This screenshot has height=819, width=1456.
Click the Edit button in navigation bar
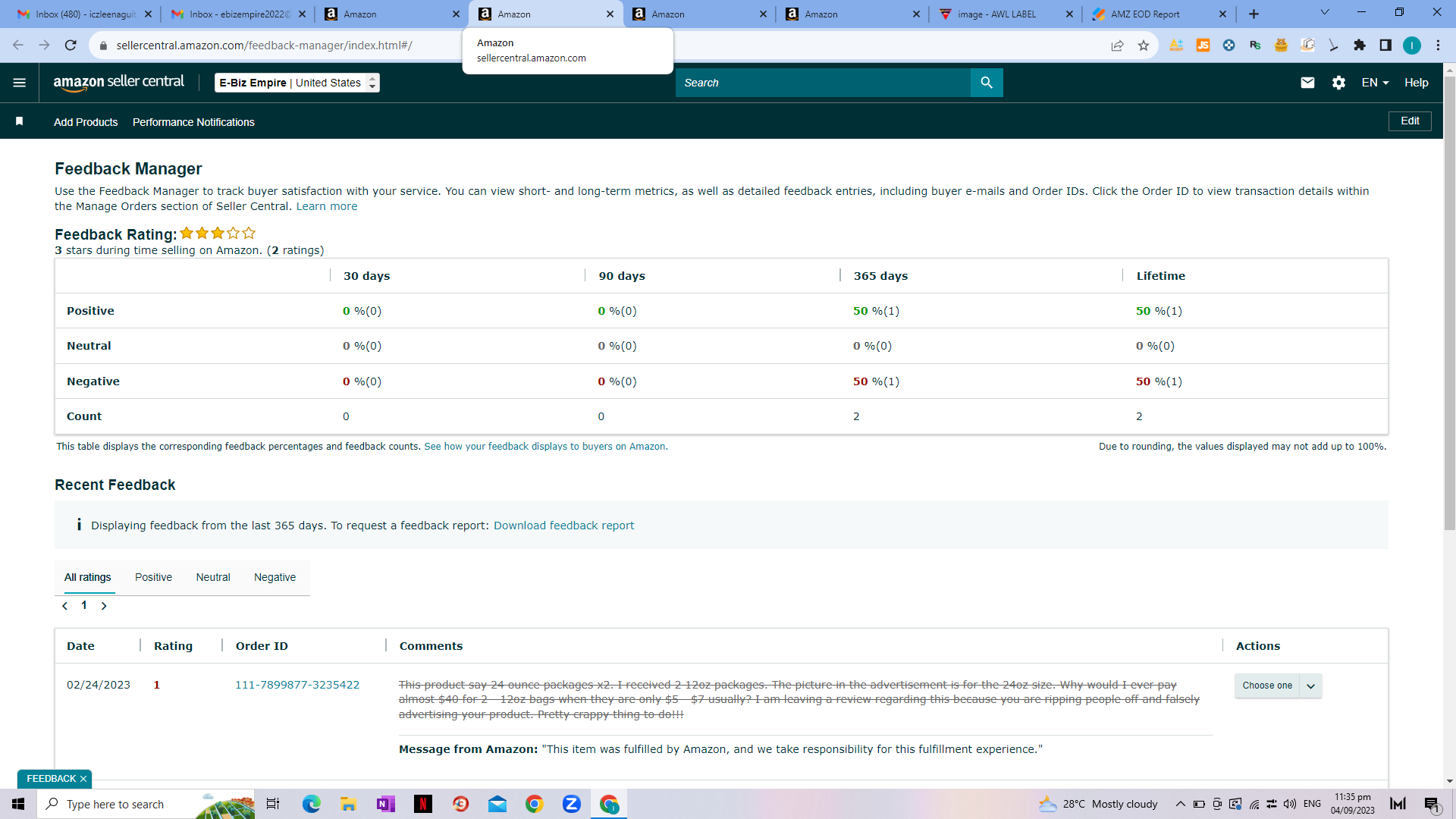click(x=1410, y=121)
